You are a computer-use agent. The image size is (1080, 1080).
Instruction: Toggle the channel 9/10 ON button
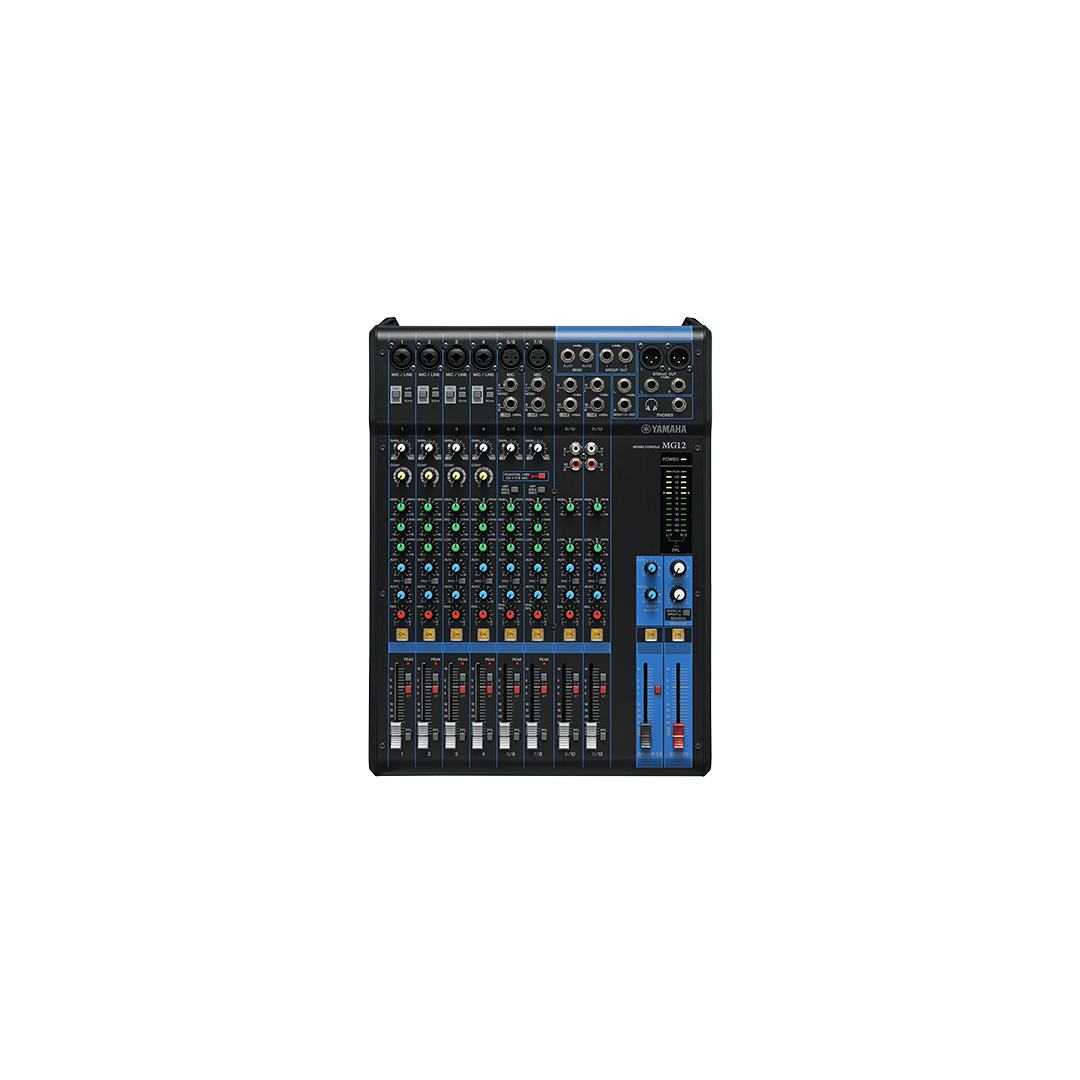click(570, 634)
